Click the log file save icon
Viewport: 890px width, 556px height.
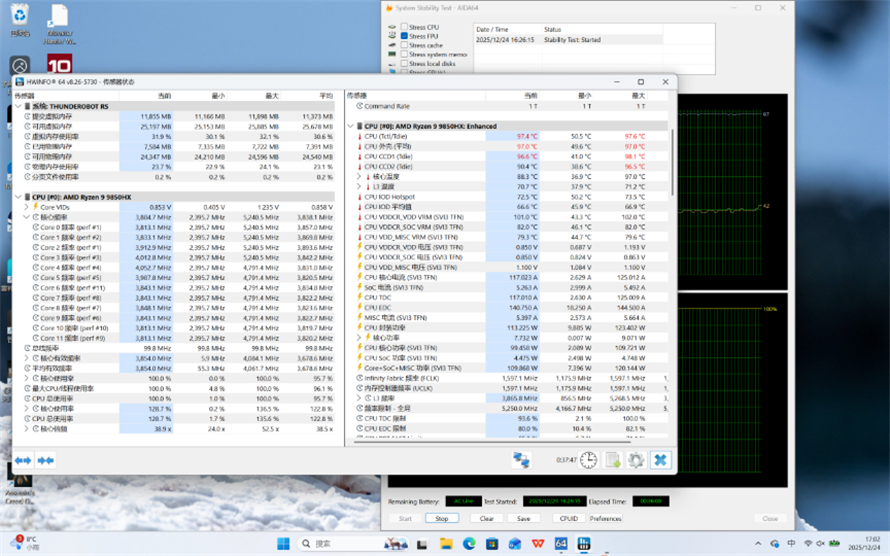(x=612, y=460)
